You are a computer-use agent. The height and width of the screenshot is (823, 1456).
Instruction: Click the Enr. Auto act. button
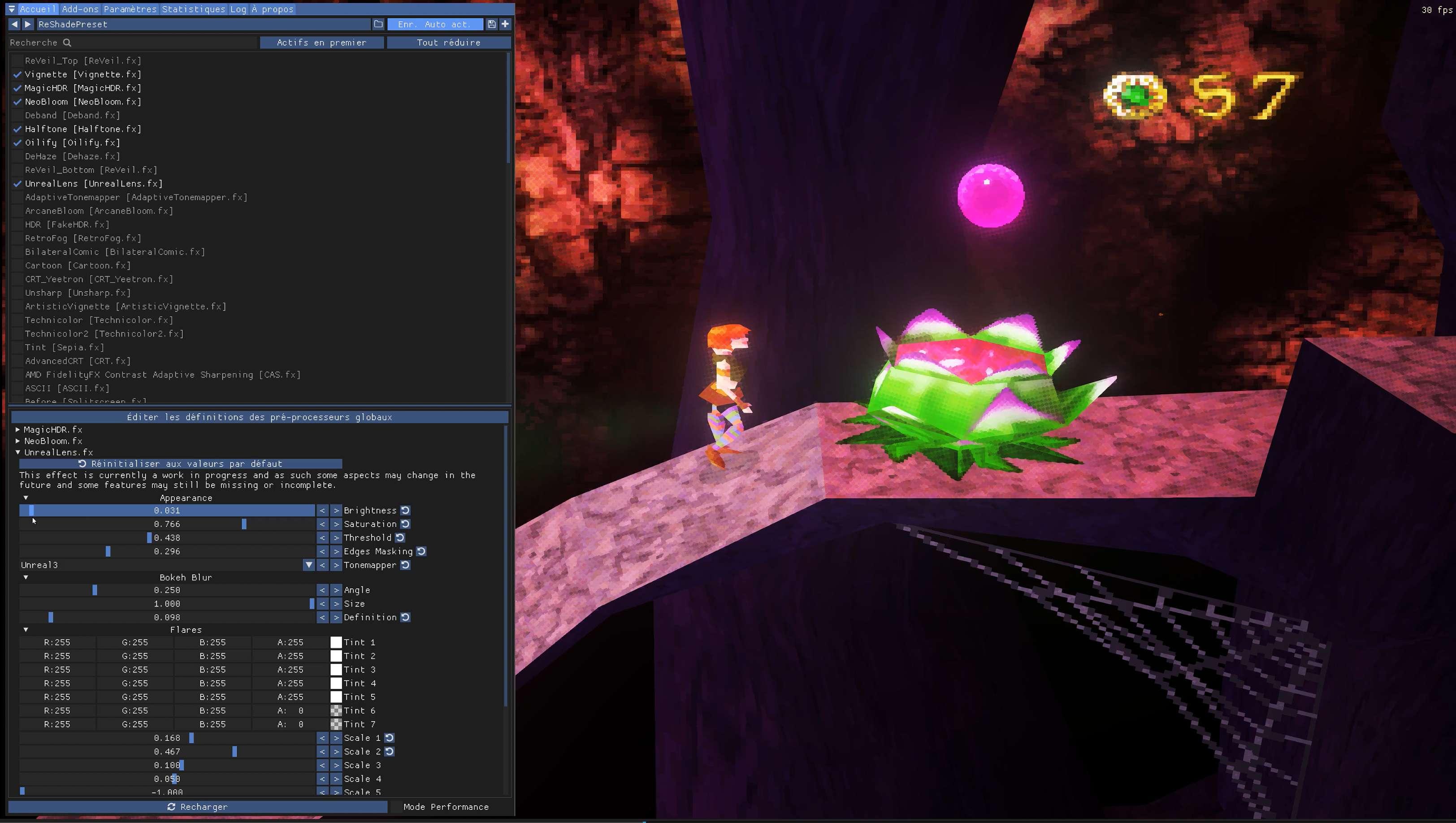(x=435, y=24)
